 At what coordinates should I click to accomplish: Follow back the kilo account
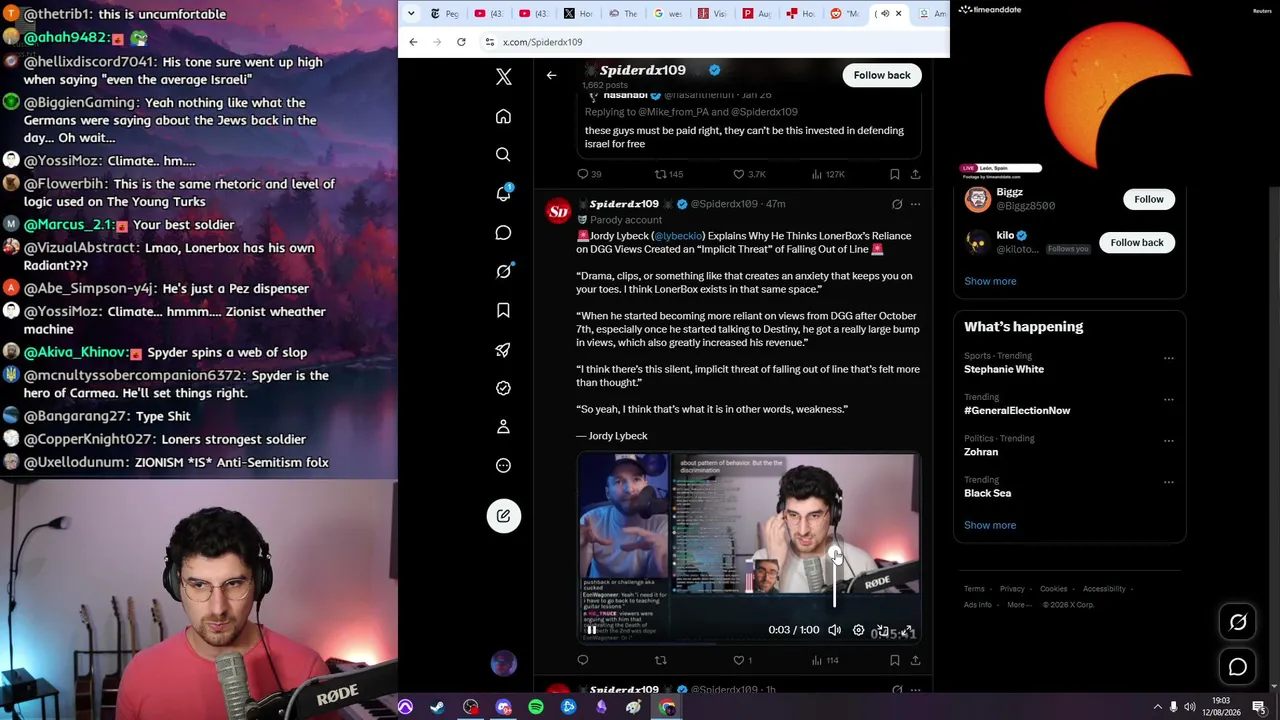tap(1137, 242)
